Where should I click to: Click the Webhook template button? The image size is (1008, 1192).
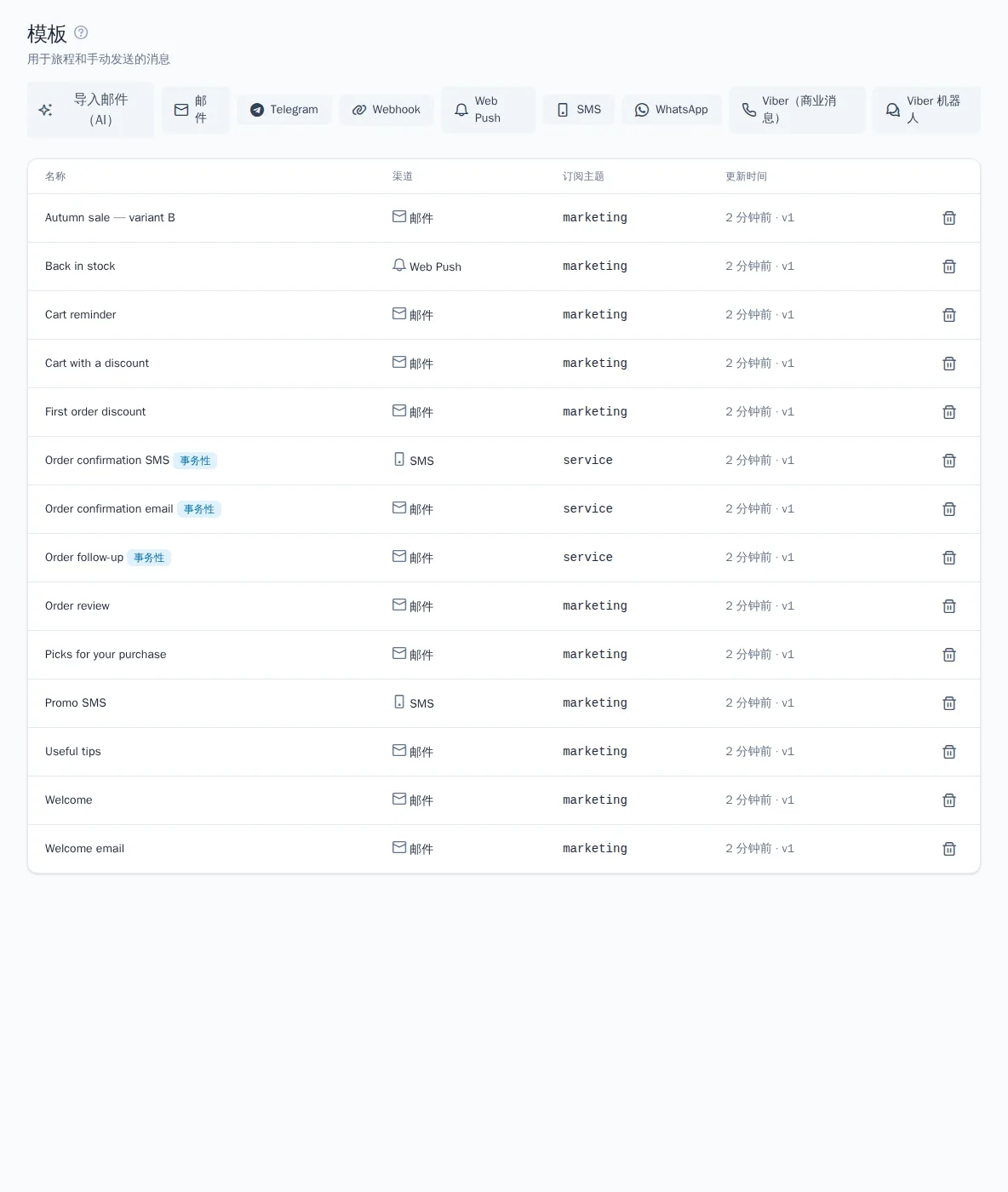point(387,110)
